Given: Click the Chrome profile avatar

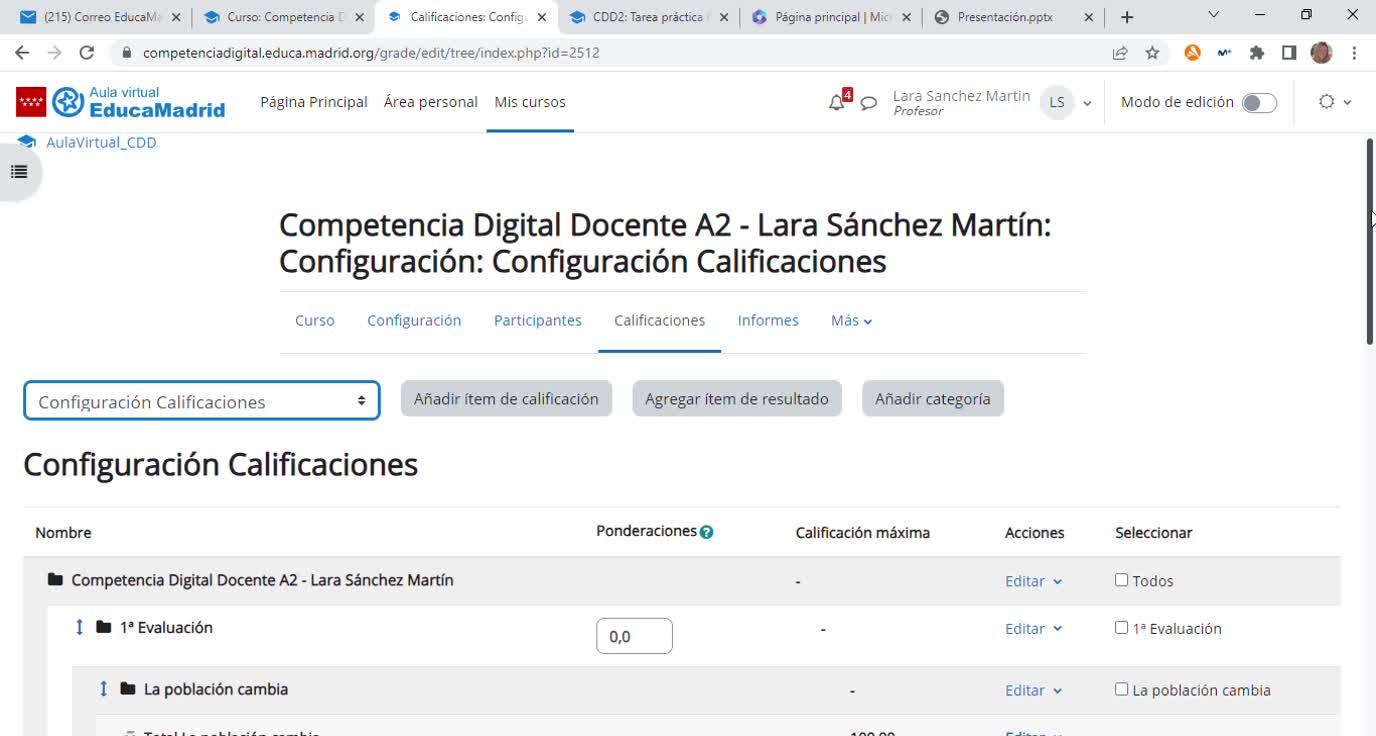Looking at the screenshot, I should click(1321, 53).
